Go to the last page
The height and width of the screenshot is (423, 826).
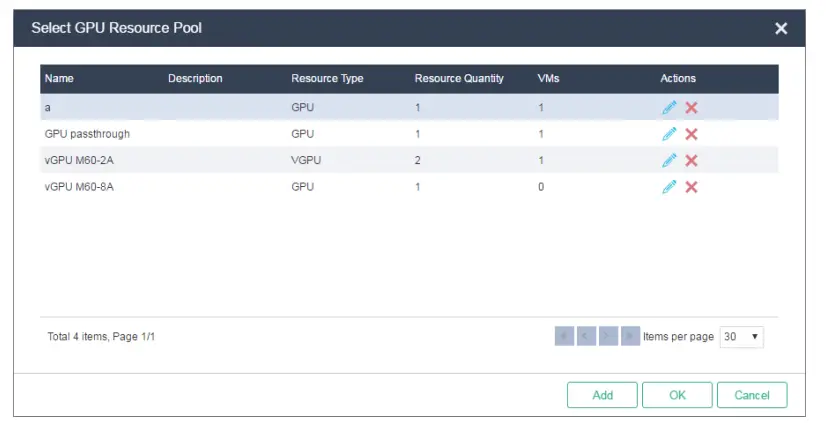point(631,336)
